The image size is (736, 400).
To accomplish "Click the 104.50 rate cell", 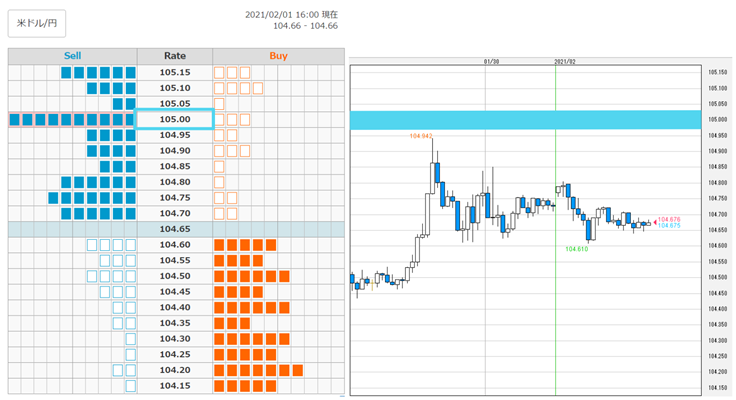I will (x=175, y=276).
